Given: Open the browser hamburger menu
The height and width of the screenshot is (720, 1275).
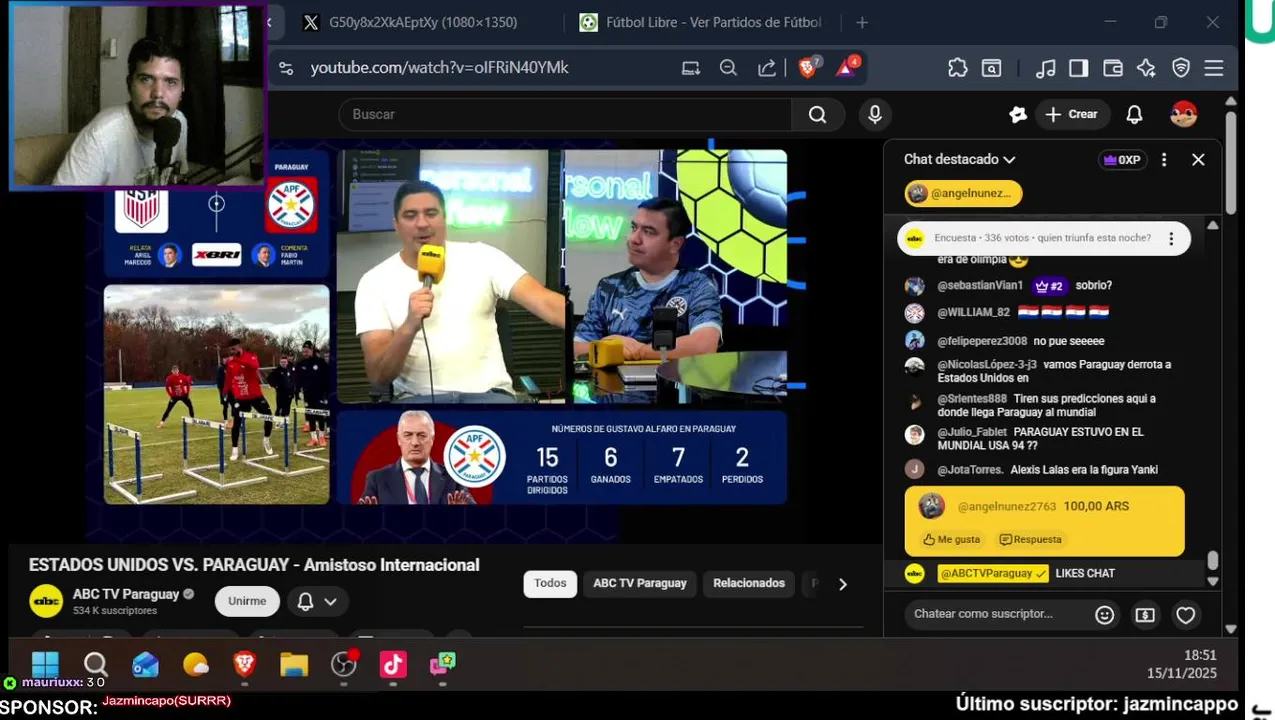Looking at the screenshot, I should click(1214, 68).
